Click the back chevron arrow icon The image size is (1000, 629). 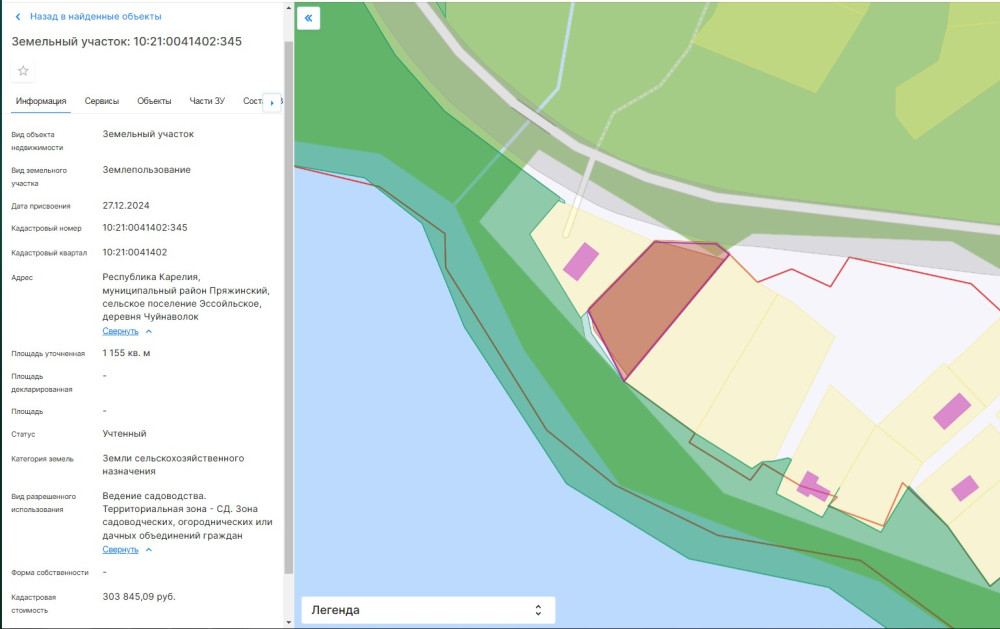[x=17, y=17]
